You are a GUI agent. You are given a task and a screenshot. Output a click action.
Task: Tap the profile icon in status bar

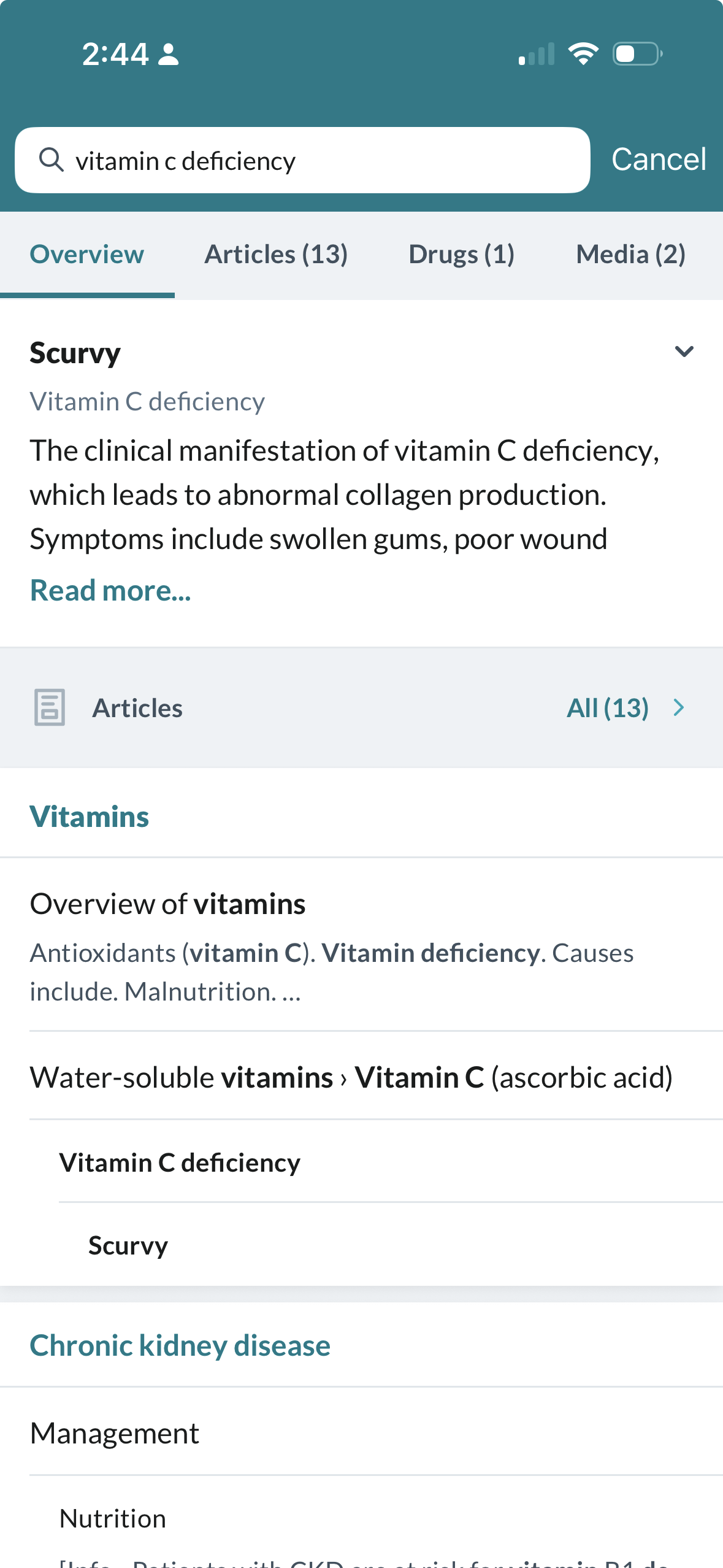pos(169,54)
